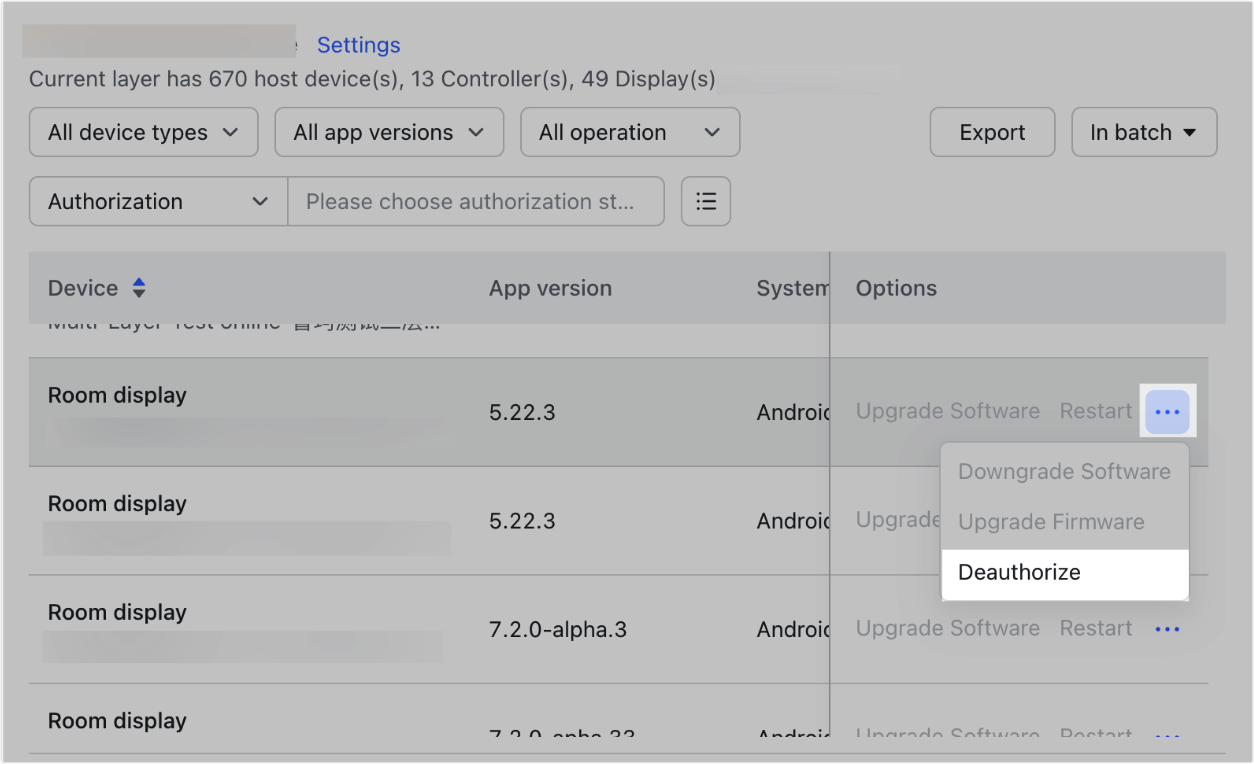Click the App version column header
This screenshot has width=1254, height=764.
[550, 289]
